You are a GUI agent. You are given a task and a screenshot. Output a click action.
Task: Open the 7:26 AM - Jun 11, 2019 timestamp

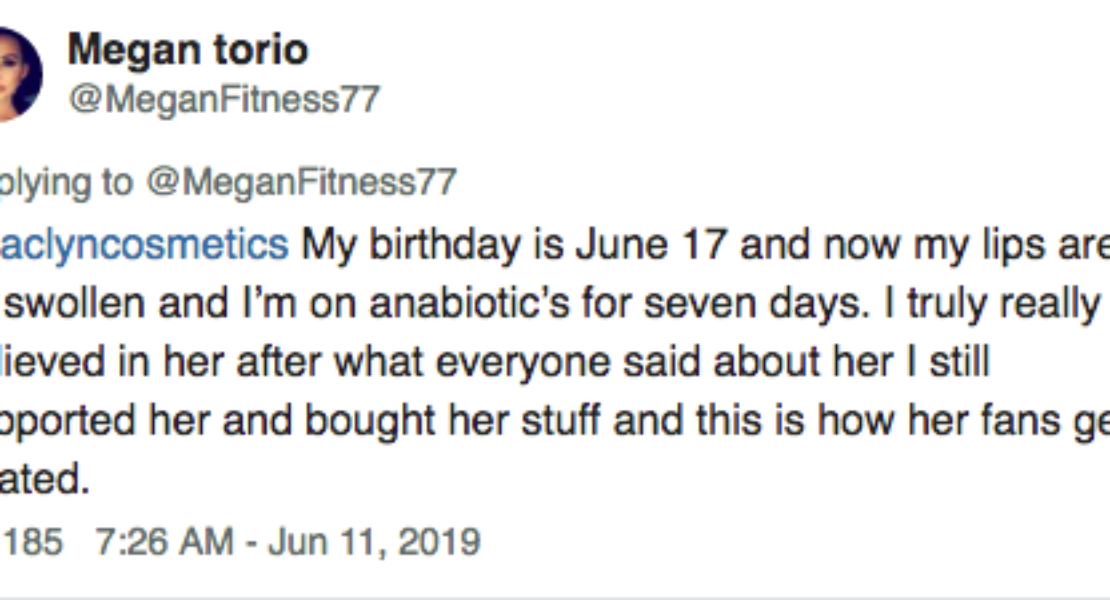click(x=288, y=542)
